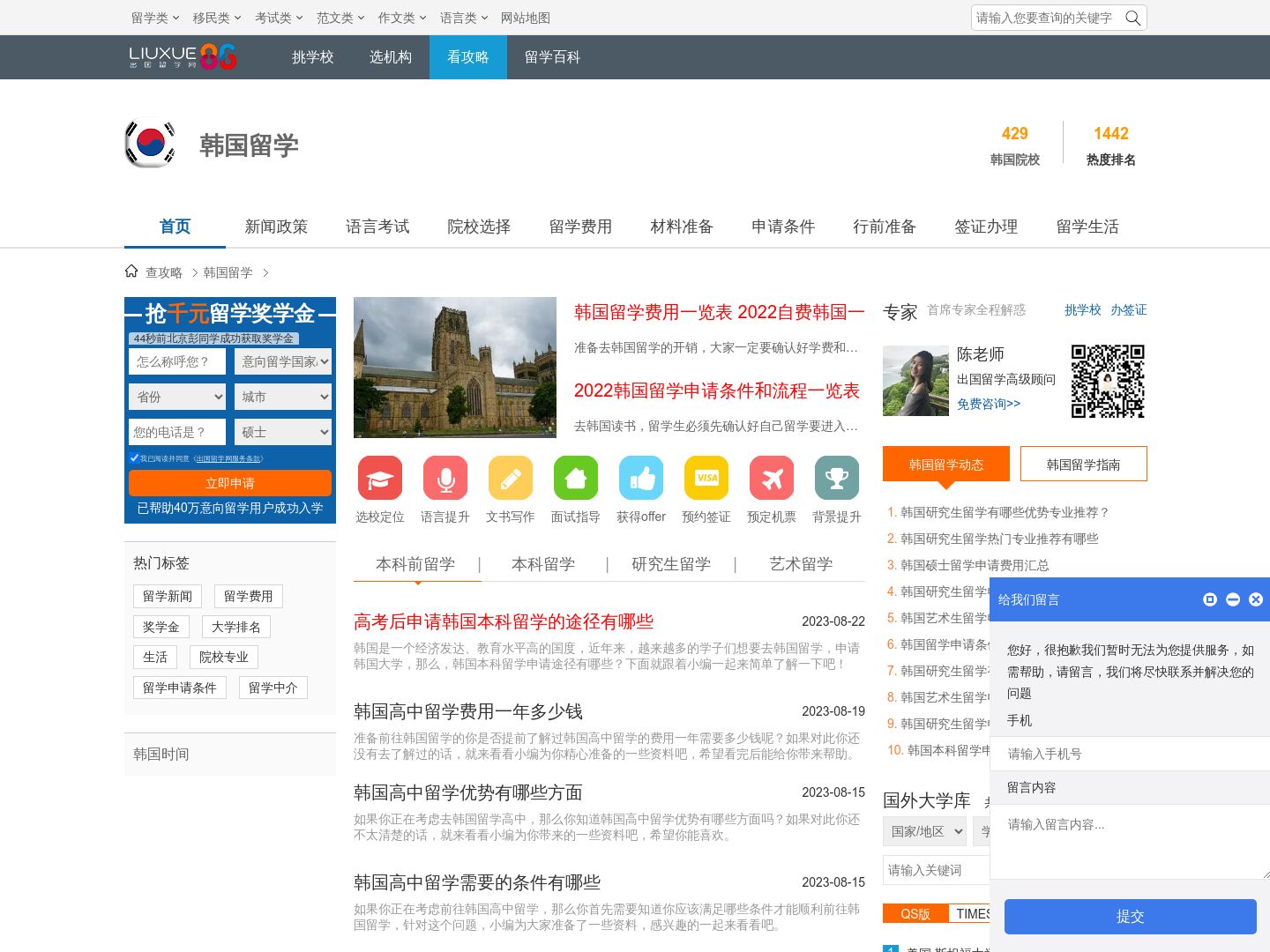Viewport: 1270px width, 952px height.
Task: Expand the 考试类 top menu
Action: click(x=279, y=18)
